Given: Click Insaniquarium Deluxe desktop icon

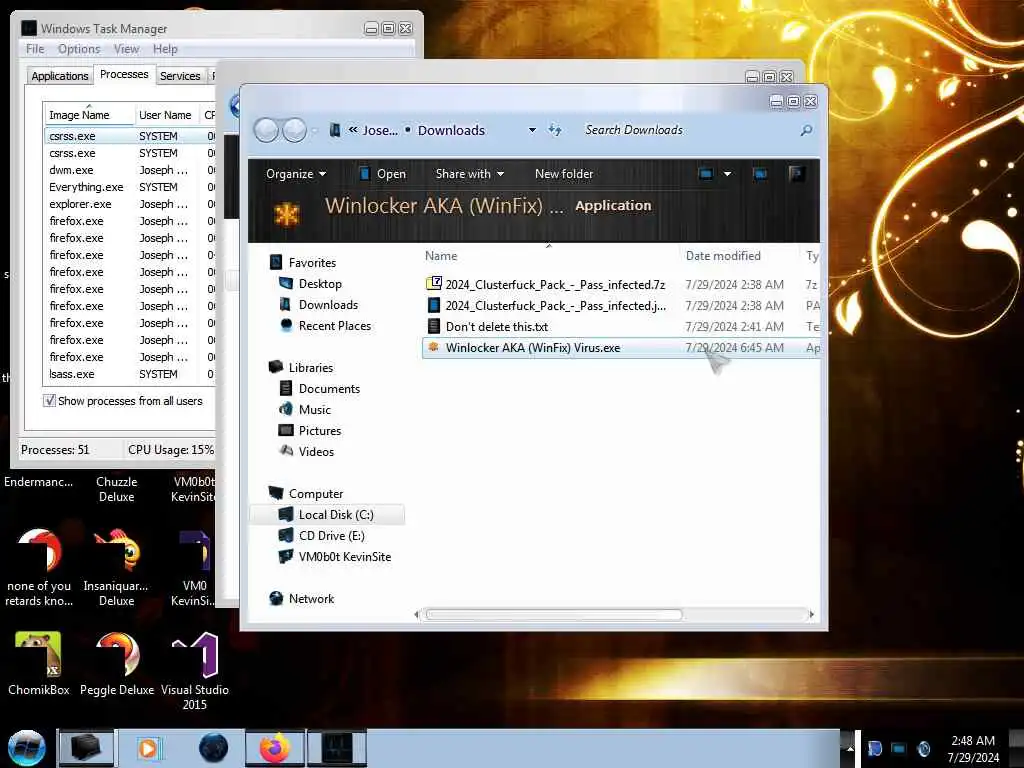Looking at the screenshot, I should pos(116,567).
